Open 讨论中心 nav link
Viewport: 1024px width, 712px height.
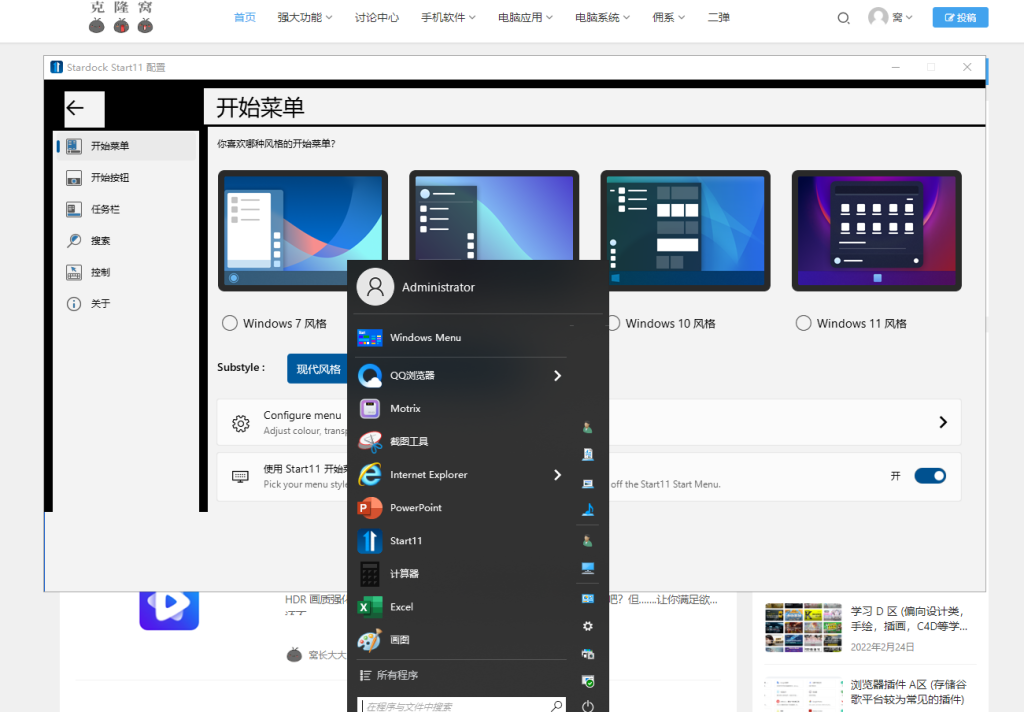coord(377,18)
